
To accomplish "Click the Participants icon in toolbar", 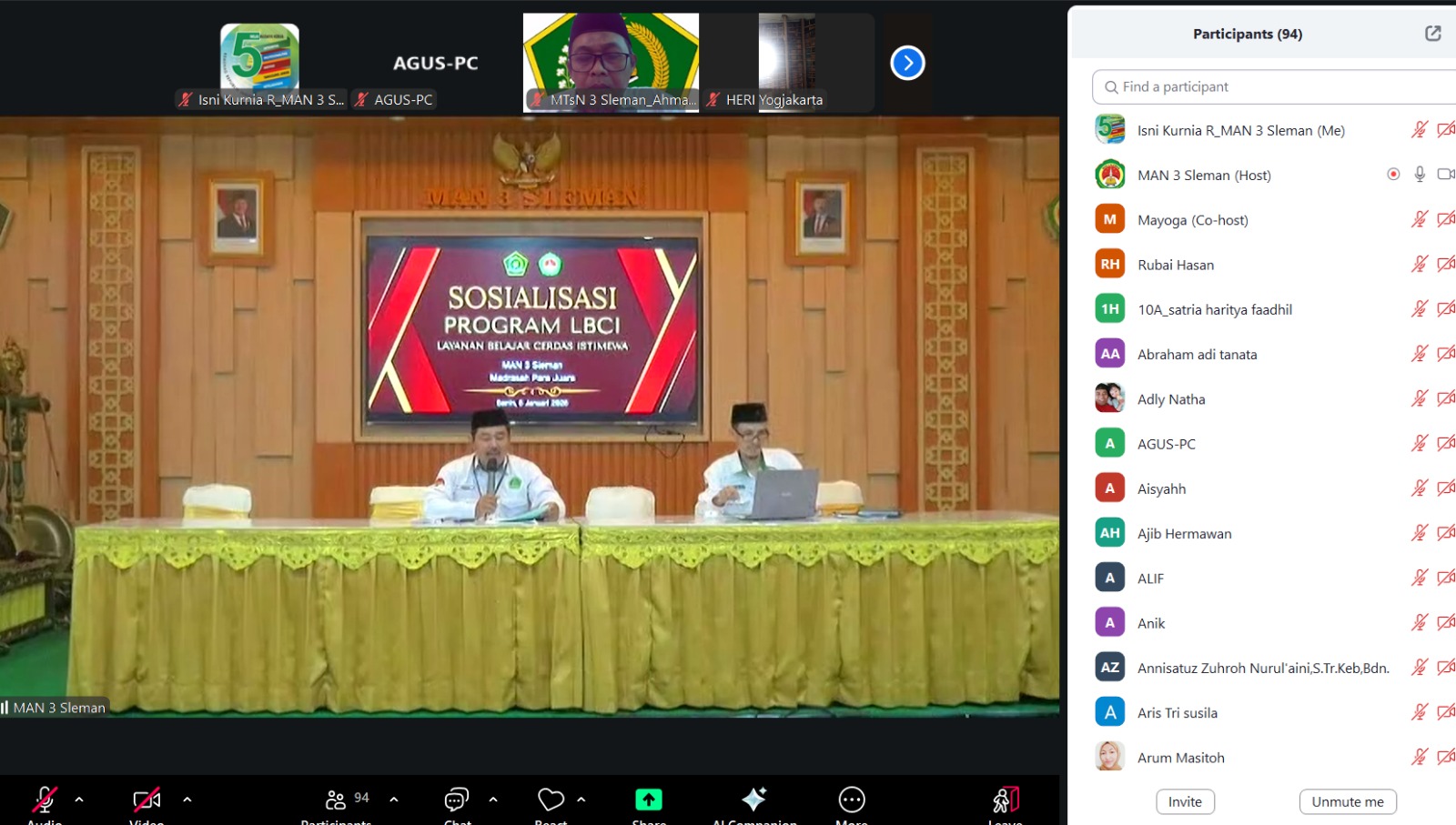I will (336, 800).
